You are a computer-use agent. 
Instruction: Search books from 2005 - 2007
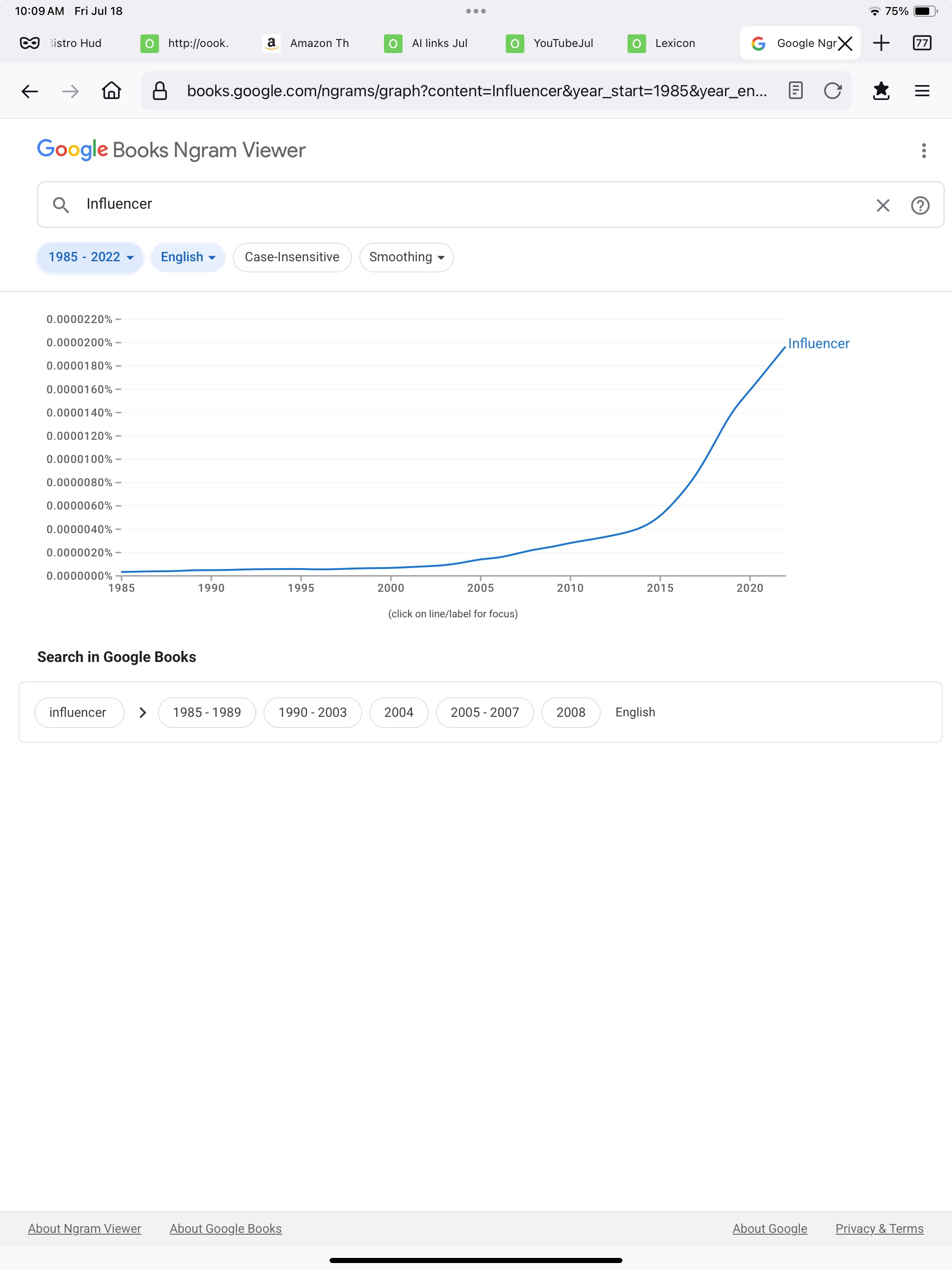coord(485,713)
